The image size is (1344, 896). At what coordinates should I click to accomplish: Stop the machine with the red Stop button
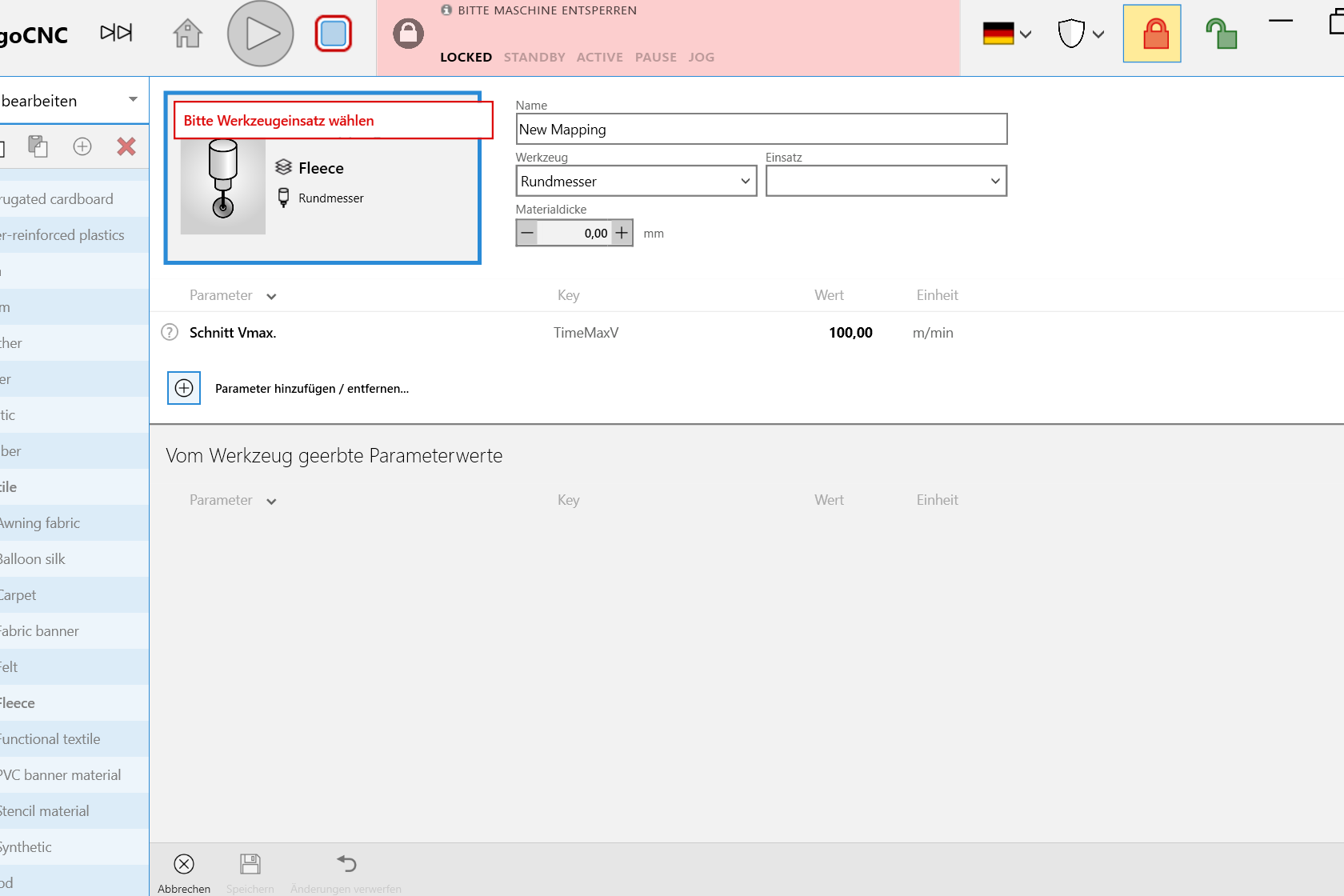tap(334, 34)
